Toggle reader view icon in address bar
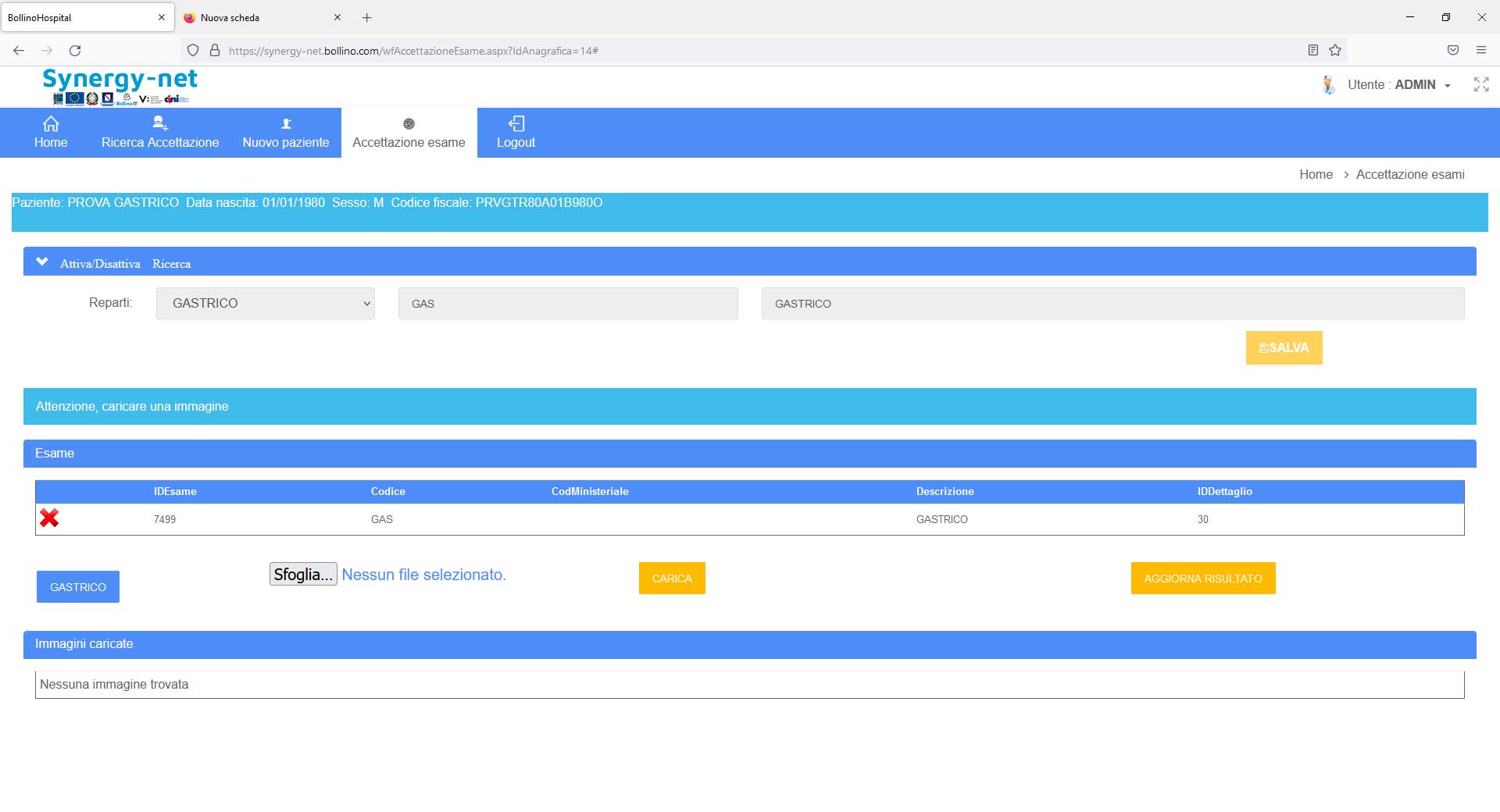 pos(1312,50)
